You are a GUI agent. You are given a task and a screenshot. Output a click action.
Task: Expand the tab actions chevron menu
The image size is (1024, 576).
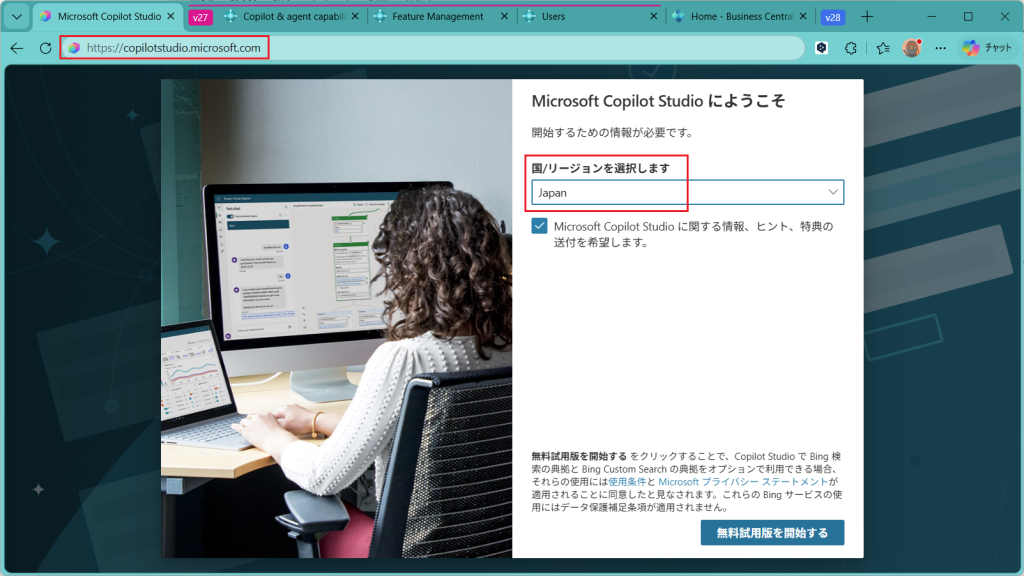click(x=16, y=17)
